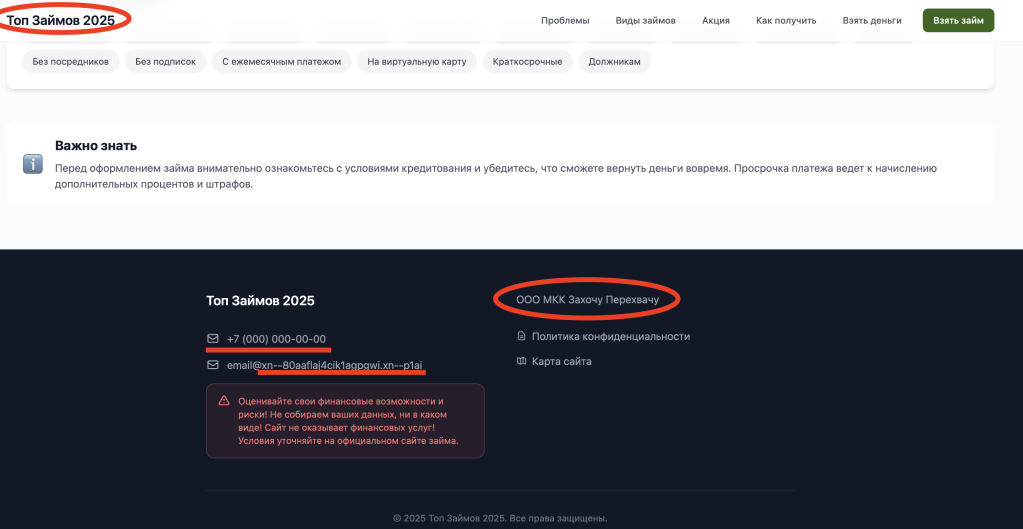The width and height of the screenshot is (1023, 529).
Task: Select the Без посредников tag
Action: click(x=71, y=62)
